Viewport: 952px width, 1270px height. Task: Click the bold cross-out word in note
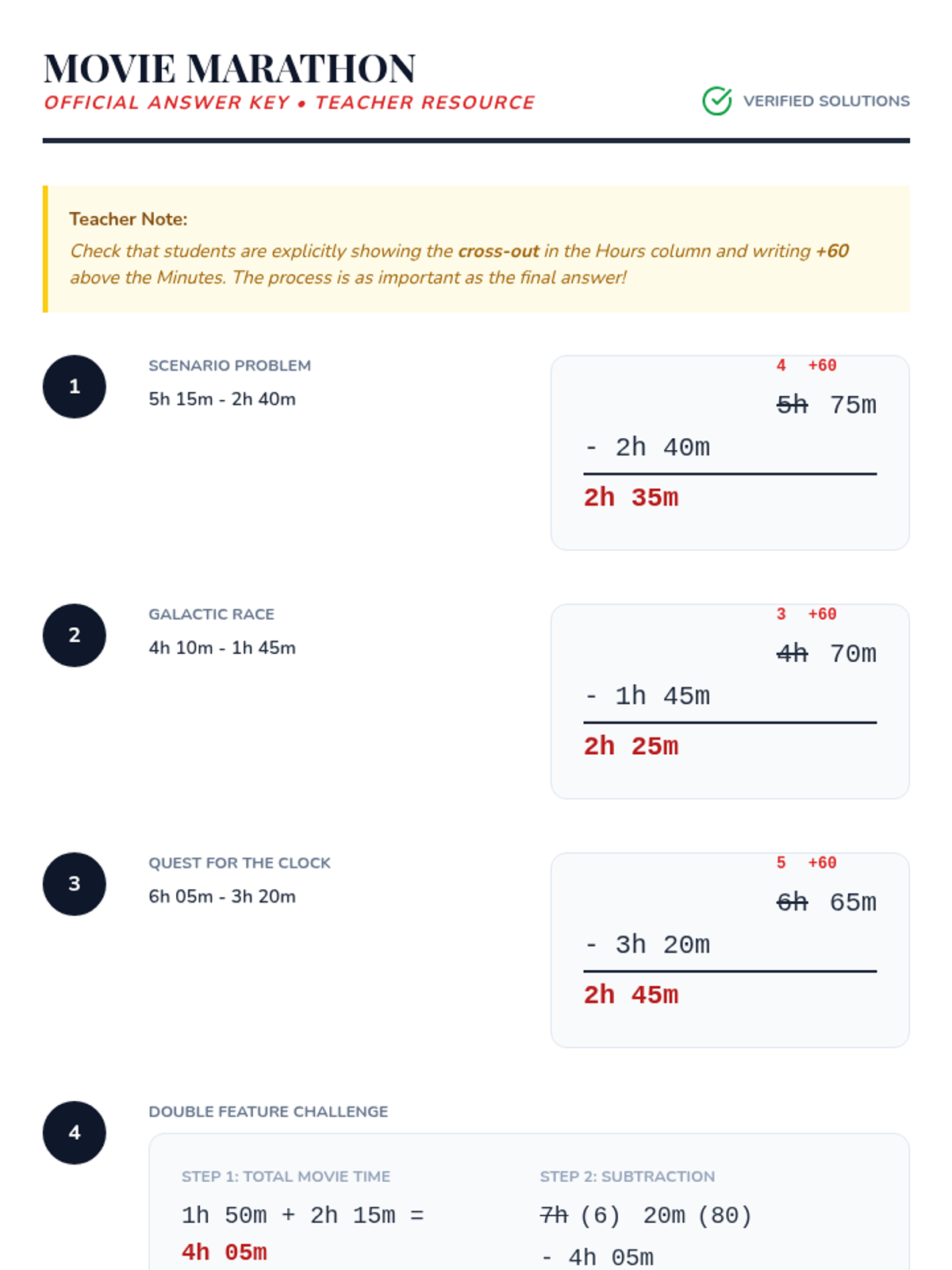pos(498,251)
